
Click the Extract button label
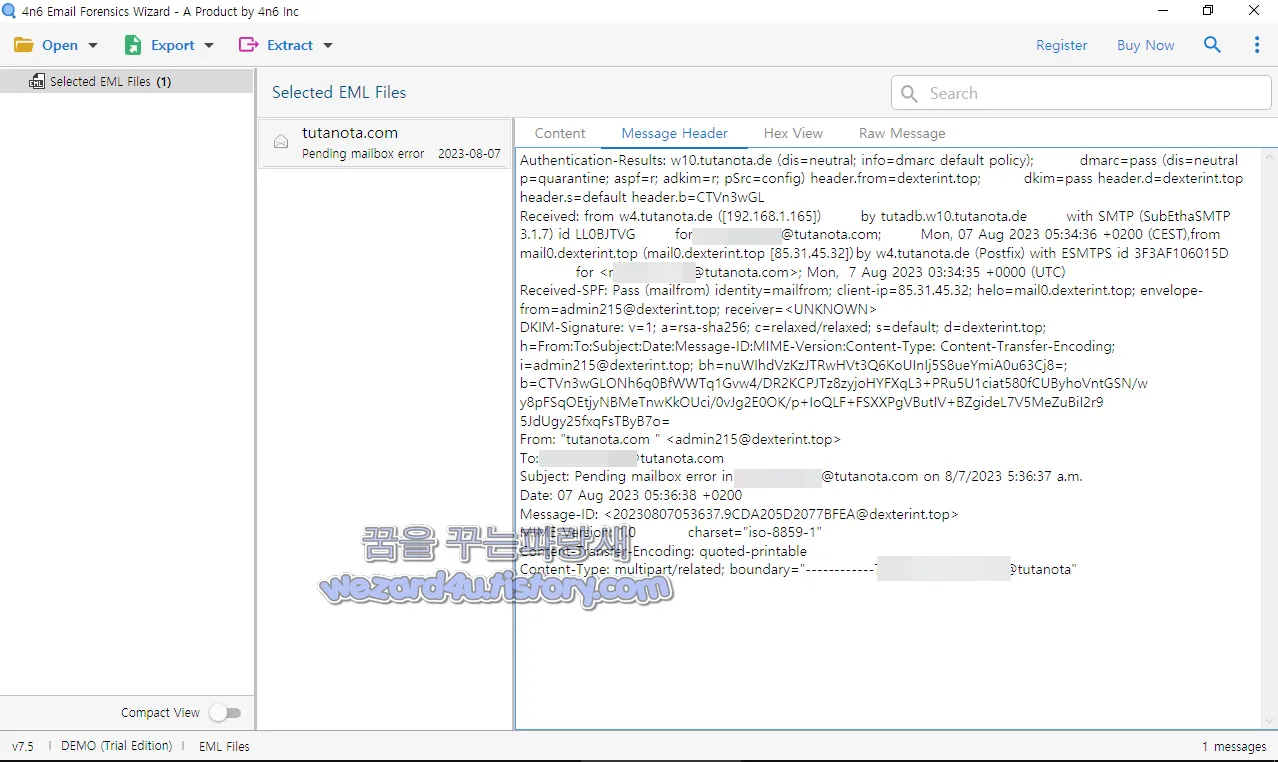(290, 45)
